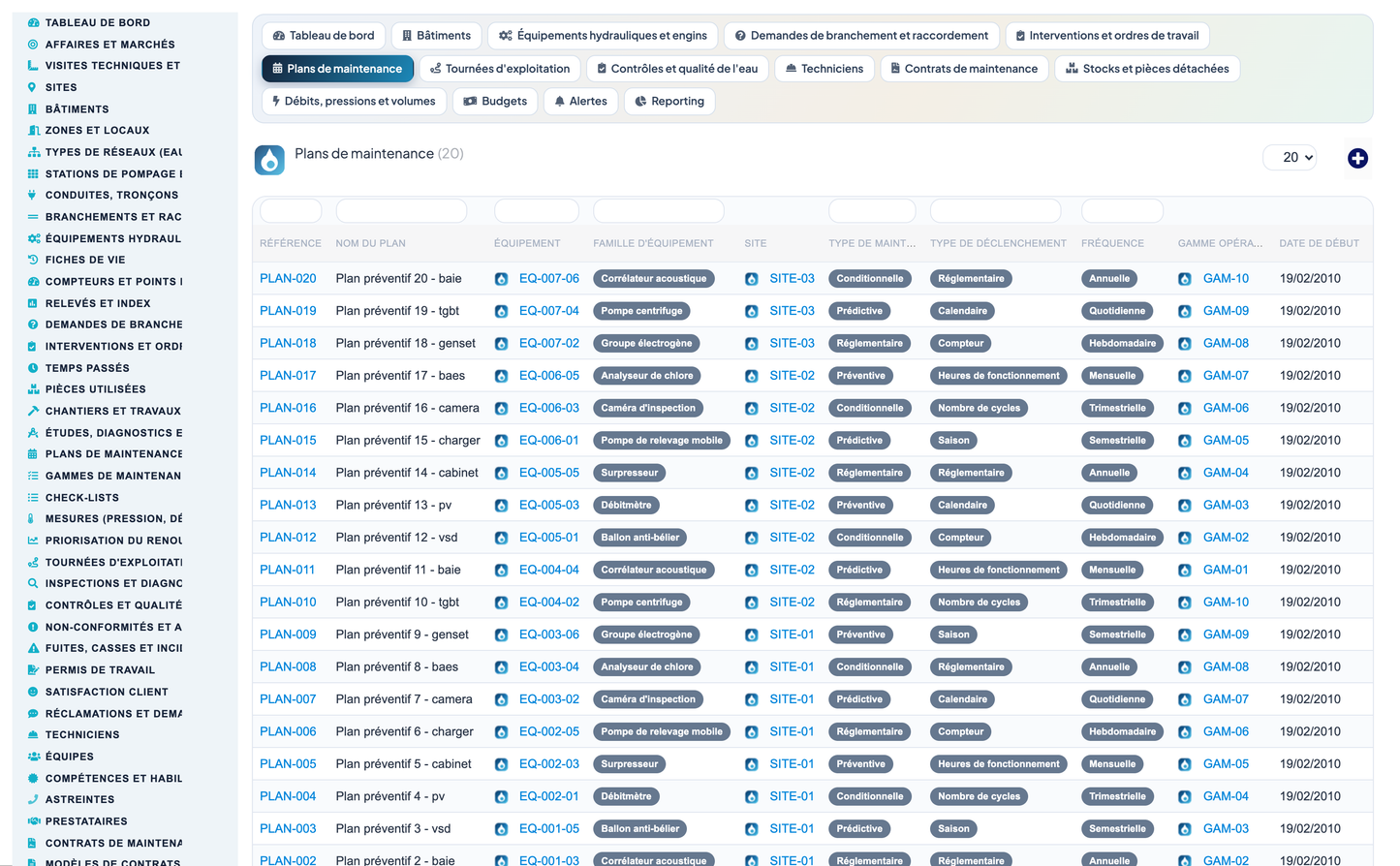The width and height of the screenshot is (1400, 866).
Task: Open the GAM-06 link in PLAN-016 row
Action: [x=1226, y=408]
